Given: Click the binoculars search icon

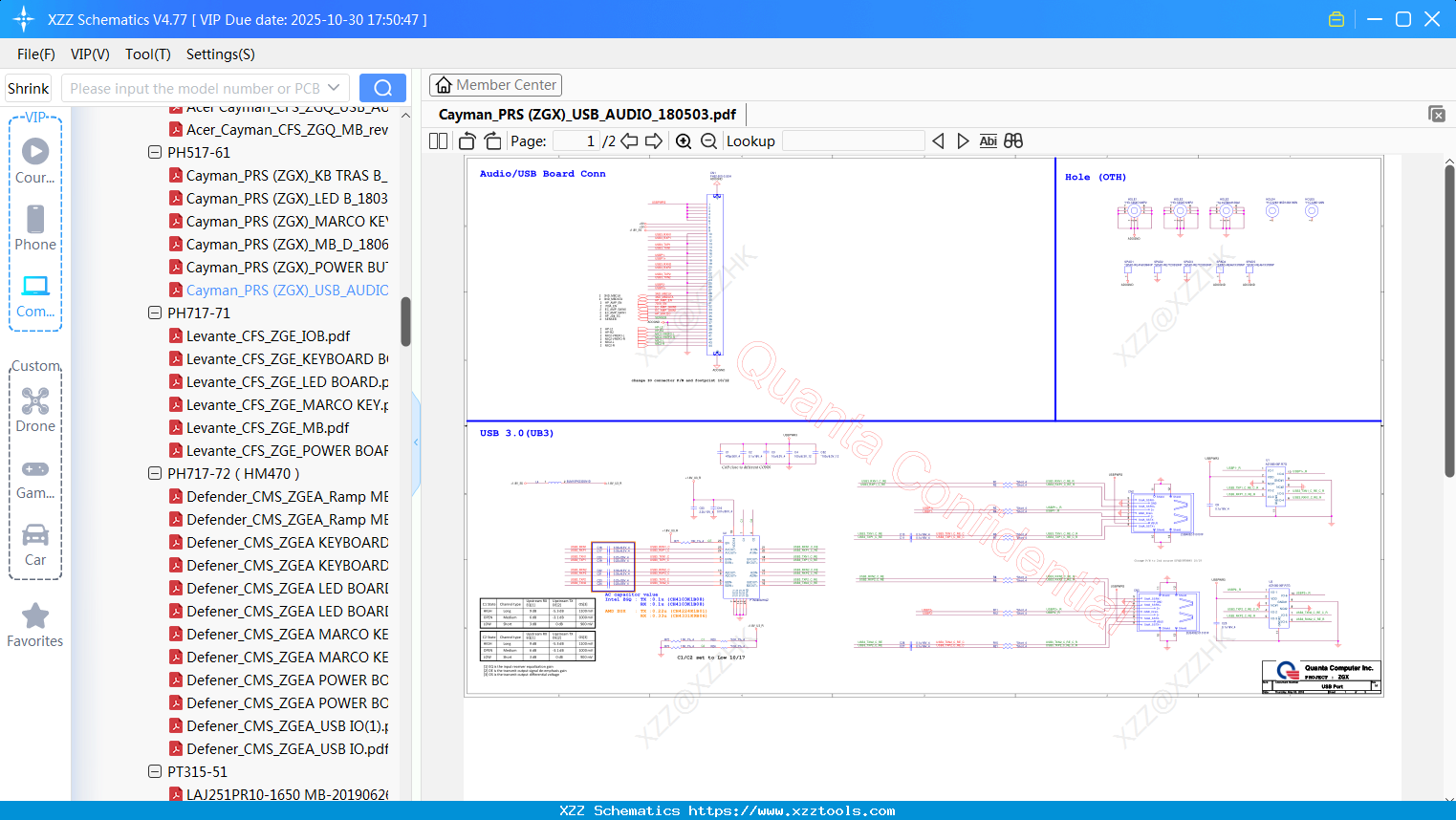Looking at the screenshot, I should tap(1013, 141).
